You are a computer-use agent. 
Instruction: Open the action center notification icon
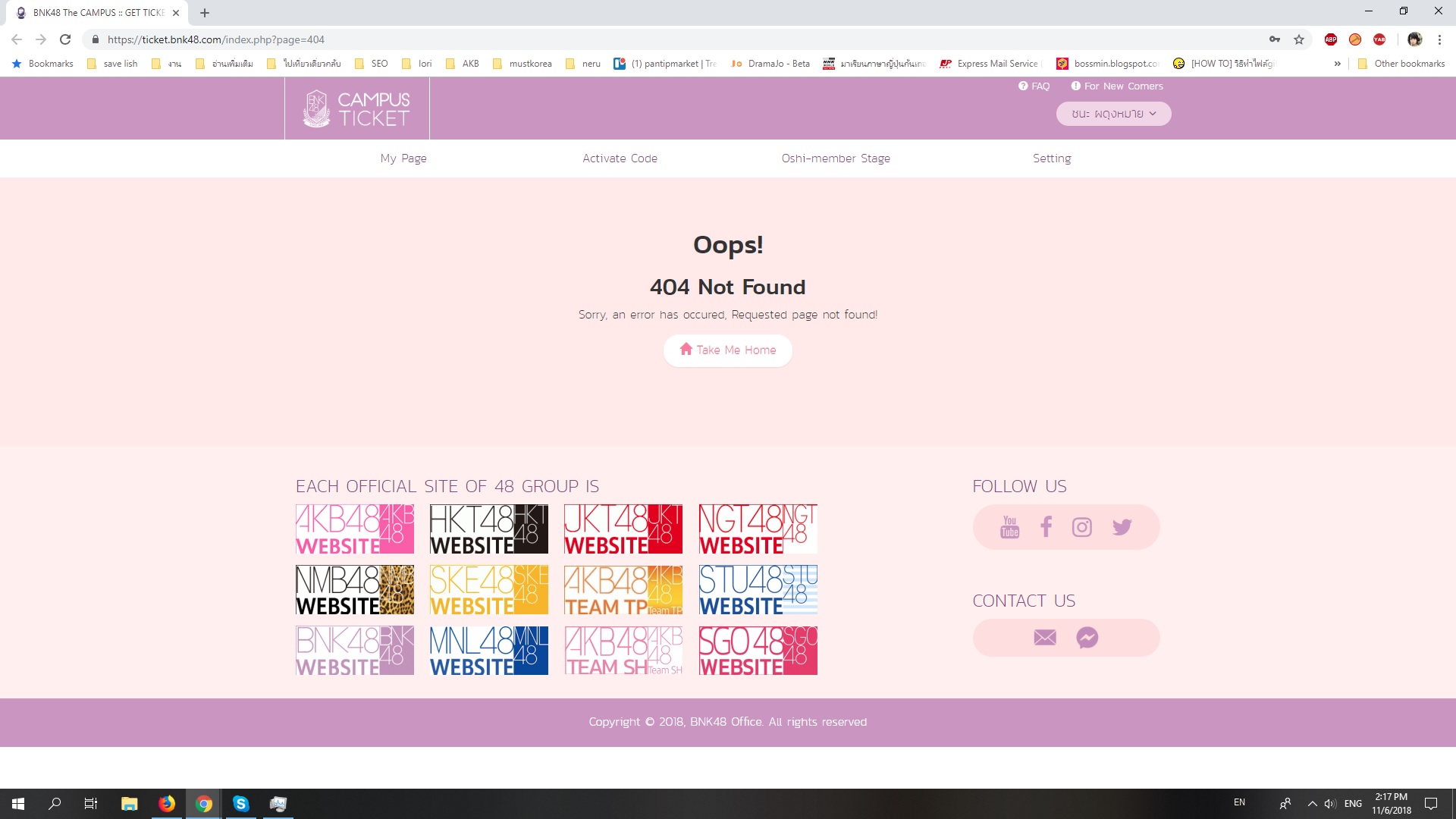pyautogui.click(x=1431, y=804)
